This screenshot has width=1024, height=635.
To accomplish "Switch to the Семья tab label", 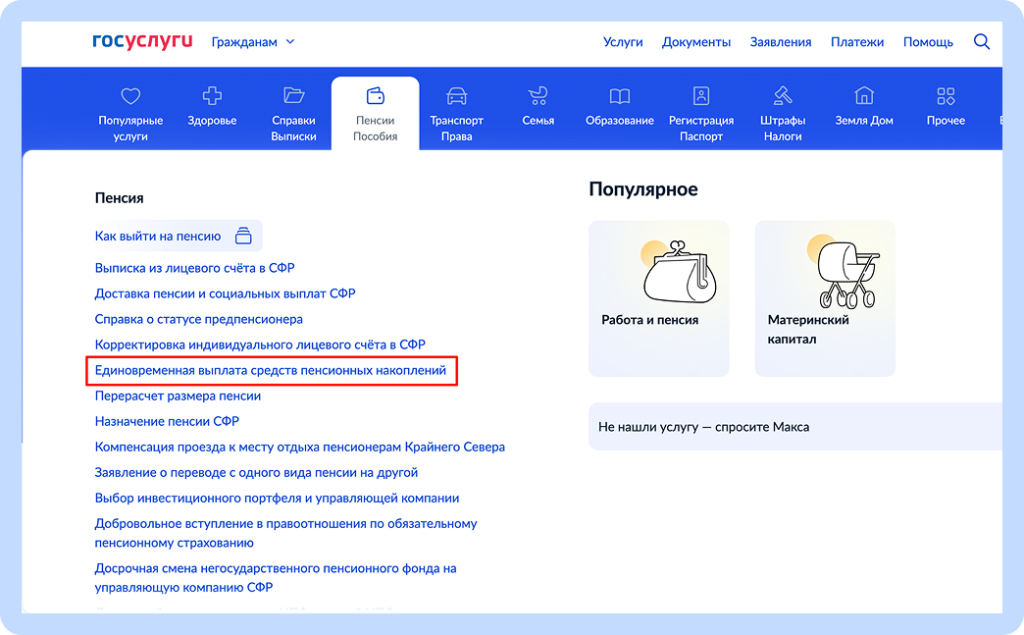I will point(538,121).
